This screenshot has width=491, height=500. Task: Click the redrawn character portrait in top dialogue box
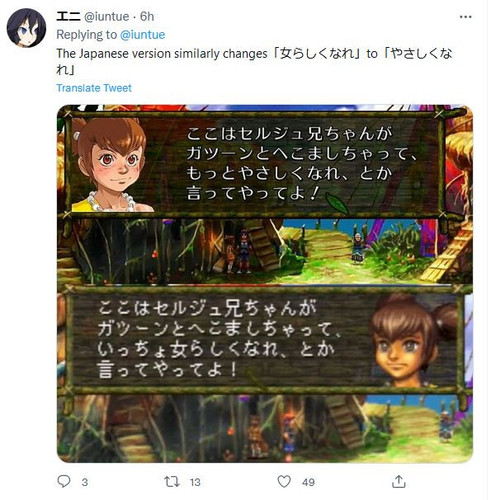[x=110, y=165]
